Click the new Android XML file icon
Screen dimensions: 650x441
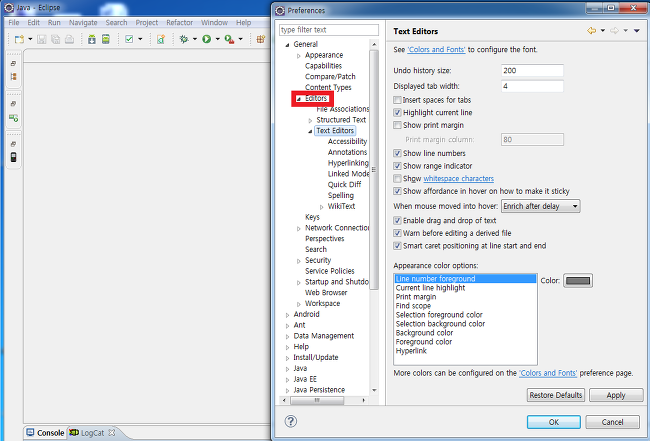(161, 39)
